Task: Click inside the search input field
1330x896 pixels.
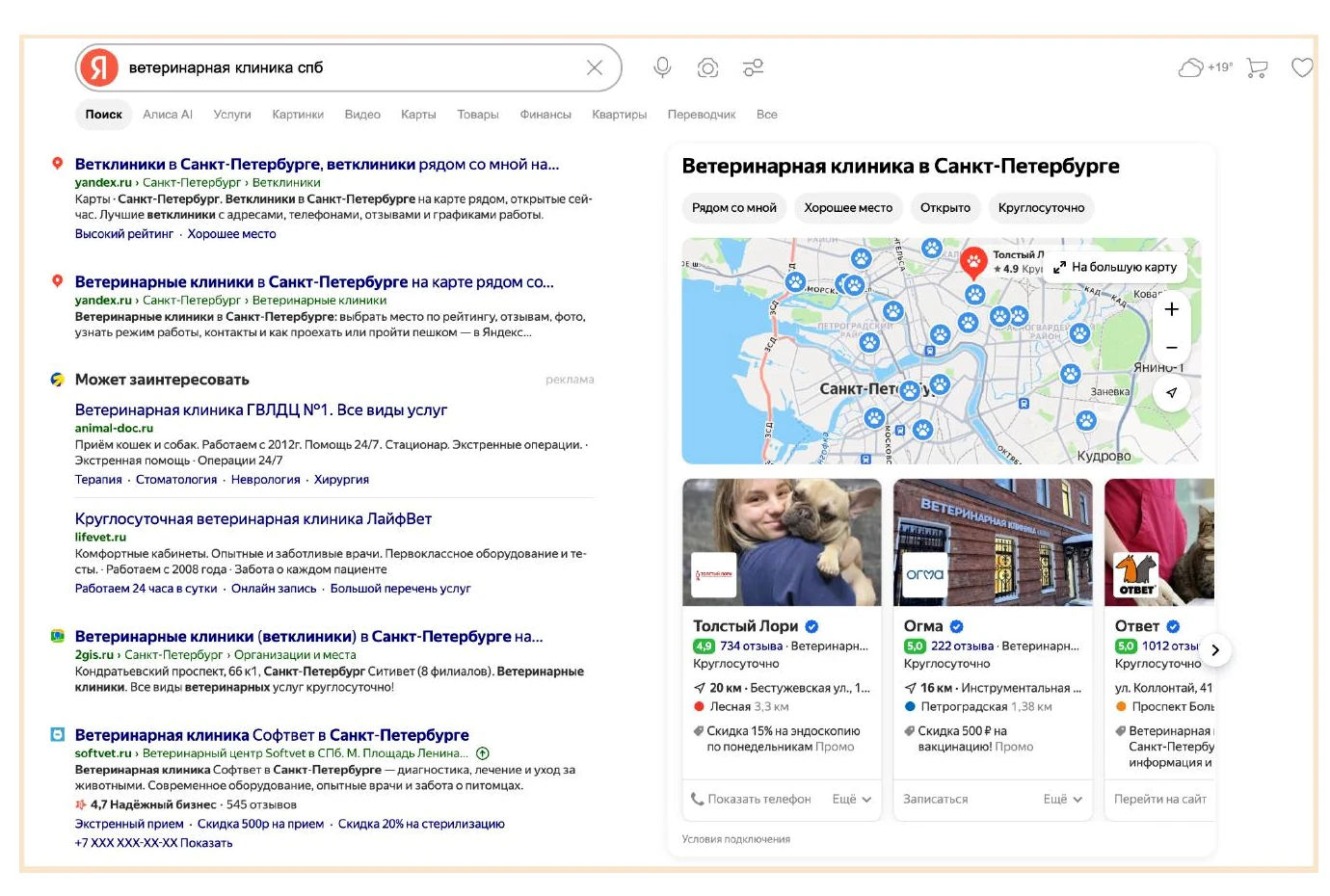Action: pyautogui.click(x=347, y=67)
